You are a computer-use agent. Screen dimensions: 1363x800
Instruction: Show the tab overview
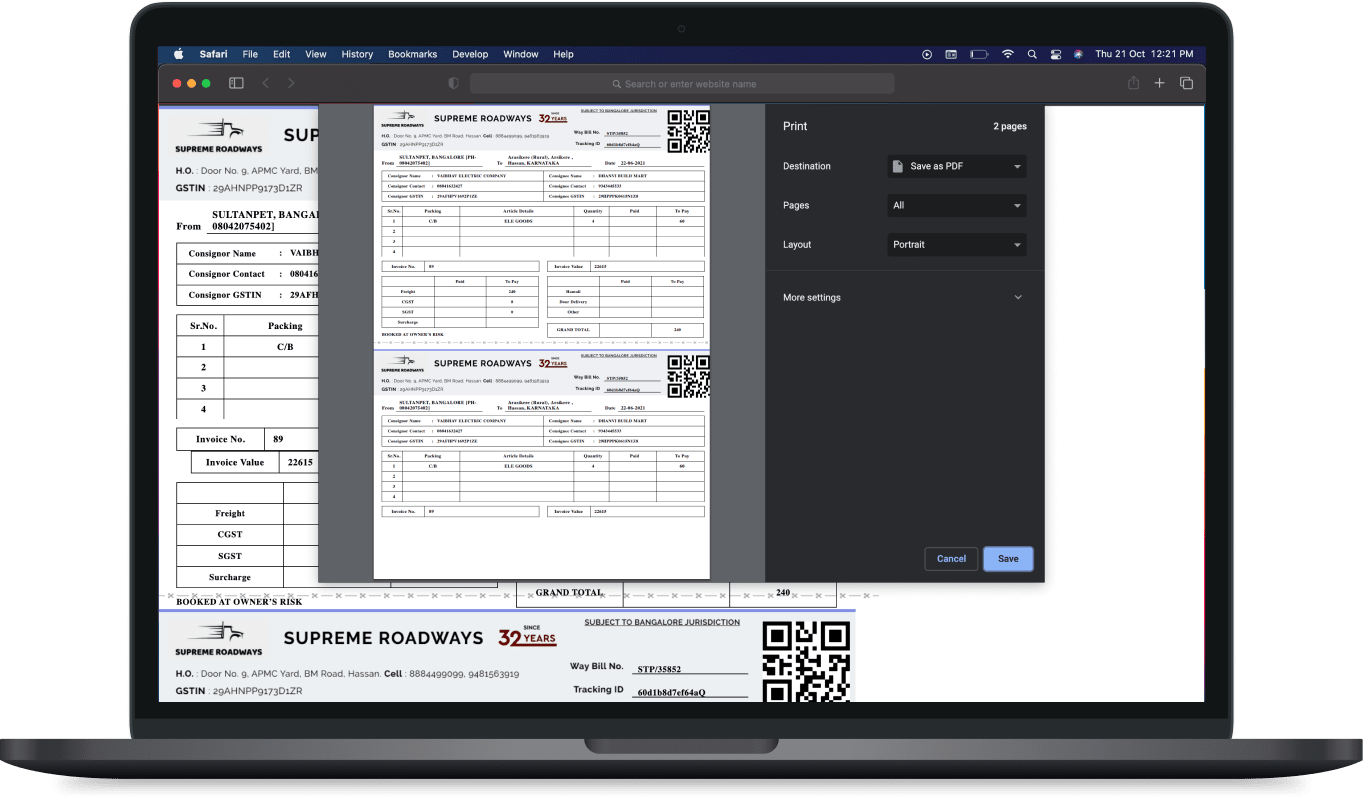point(1186,83)
